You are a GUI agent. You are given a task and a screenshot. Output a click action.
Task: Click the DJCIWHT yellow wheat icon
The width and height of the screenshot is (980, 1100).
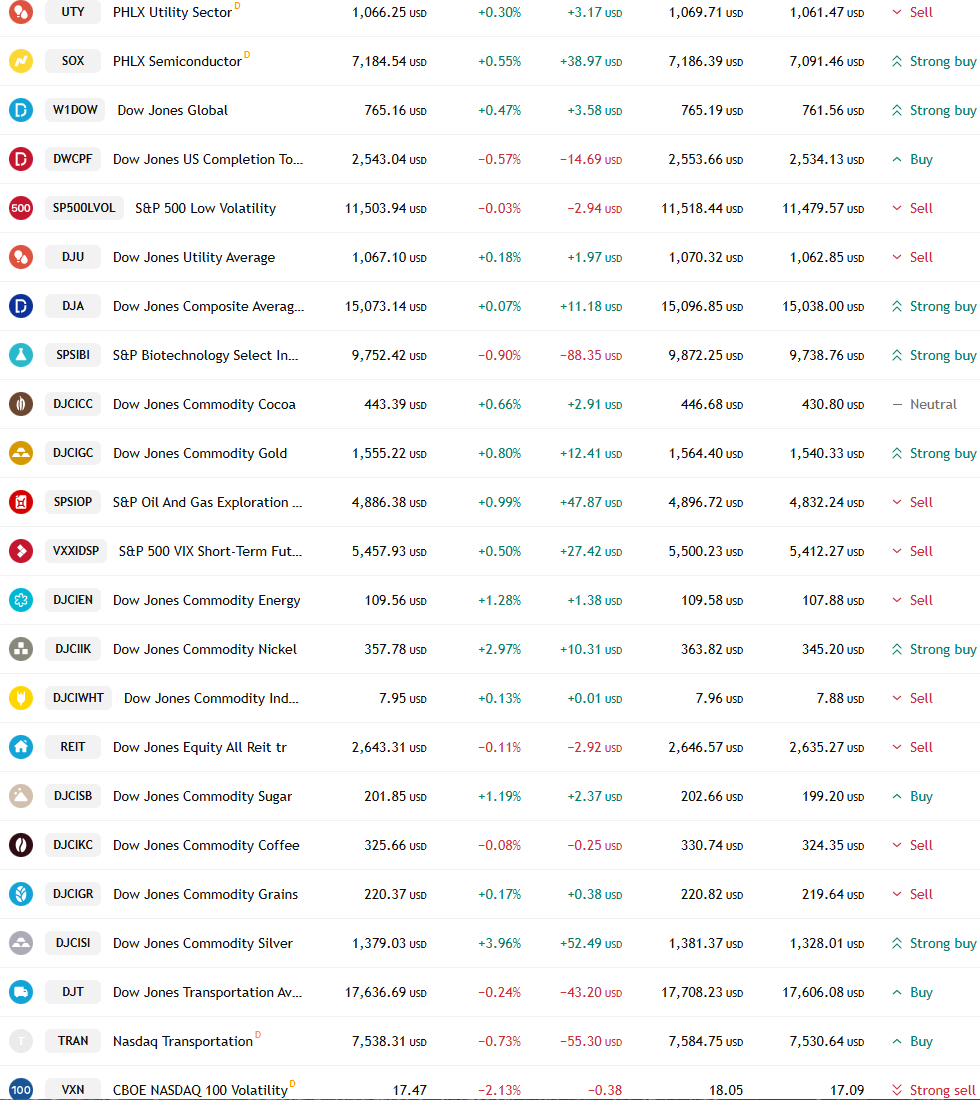(x=21, y=698)
